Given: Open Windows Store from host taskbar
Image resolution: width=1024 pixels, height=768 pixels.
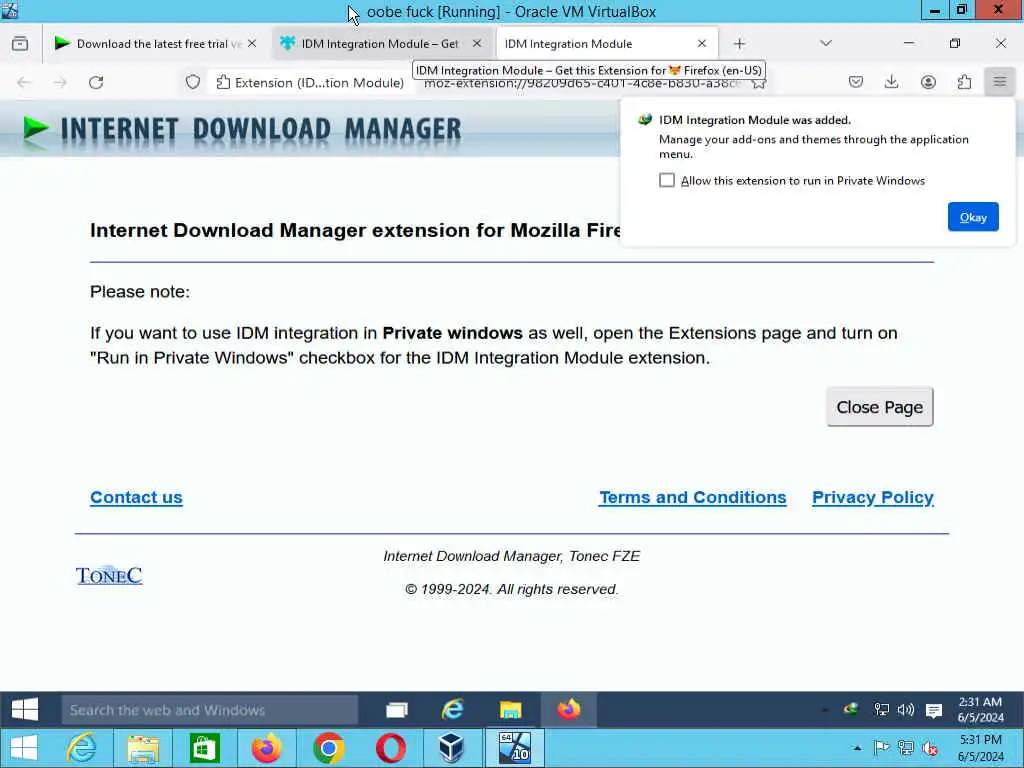Looking at the screenshot, I should [204, 748].
